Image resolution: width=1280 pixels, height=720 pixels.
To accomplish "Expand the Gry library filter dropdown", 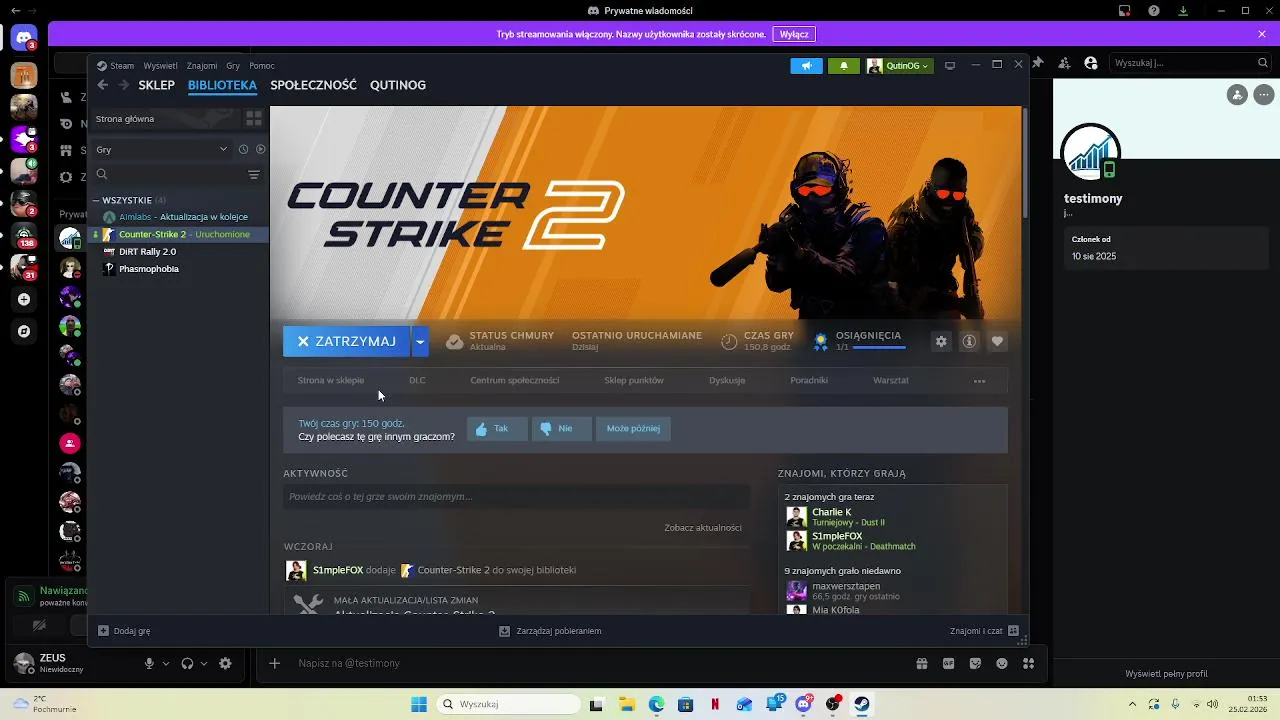I will click(x=161, y=150).
